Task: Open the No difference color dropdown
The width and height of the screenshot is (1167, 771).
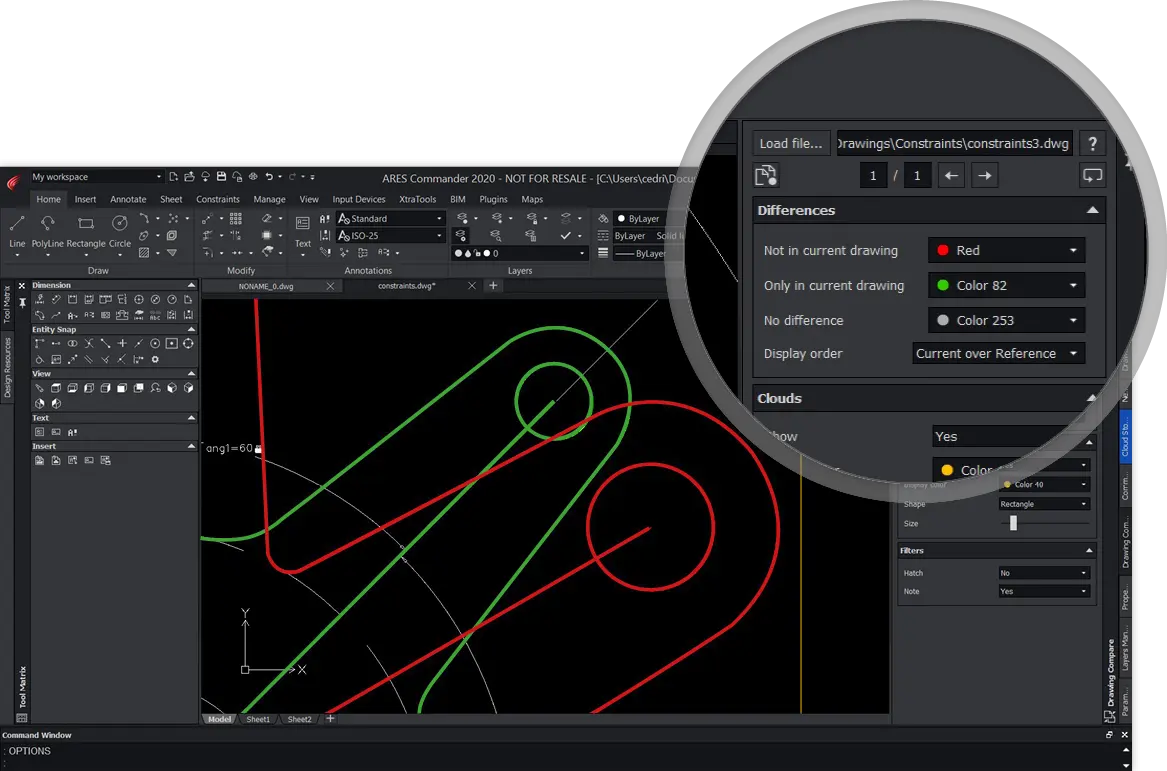Action: [x=1006, y=320]
